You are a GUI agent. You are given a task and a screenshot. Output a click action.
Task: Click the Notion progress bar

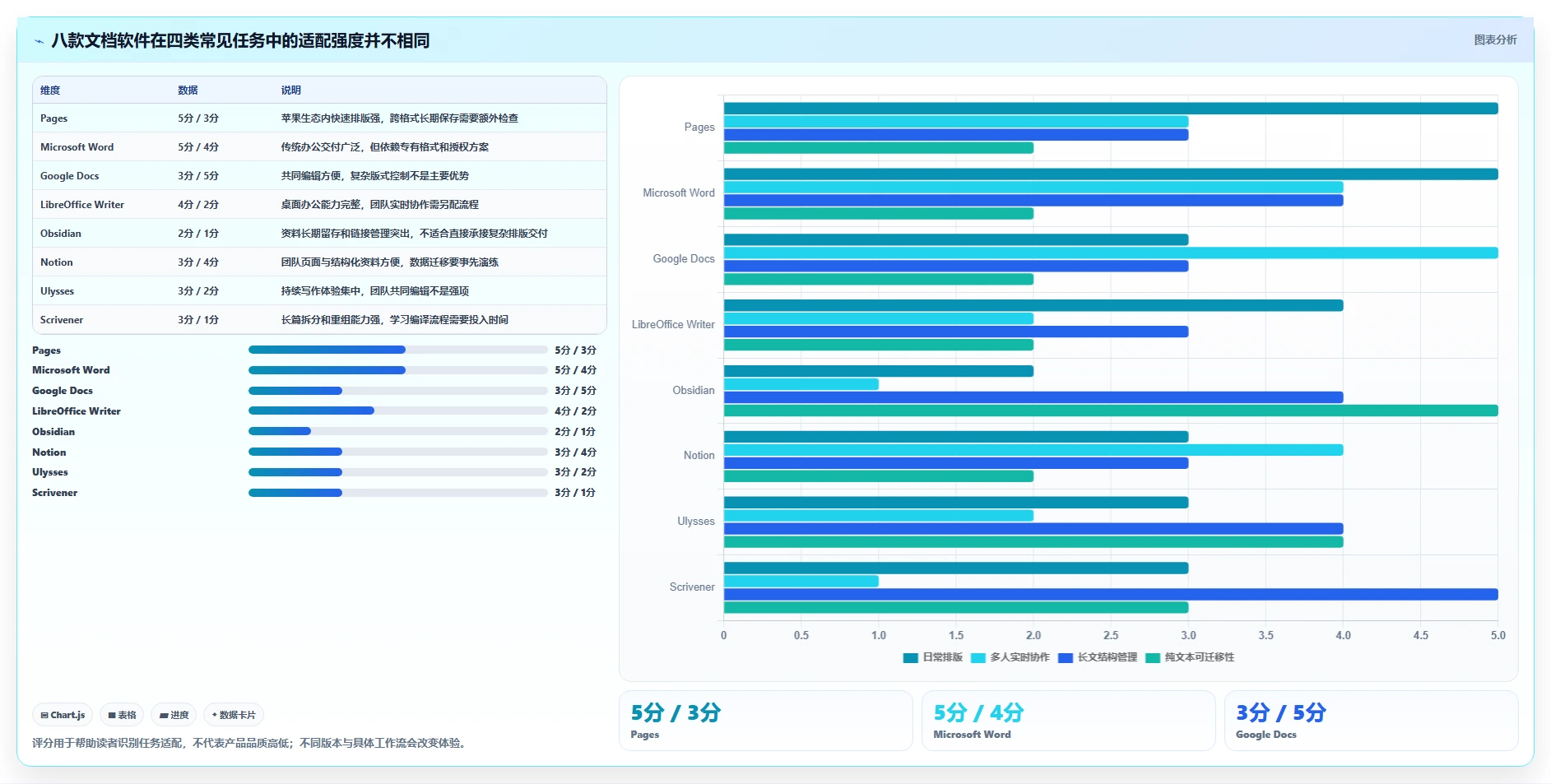pos(398,452)
